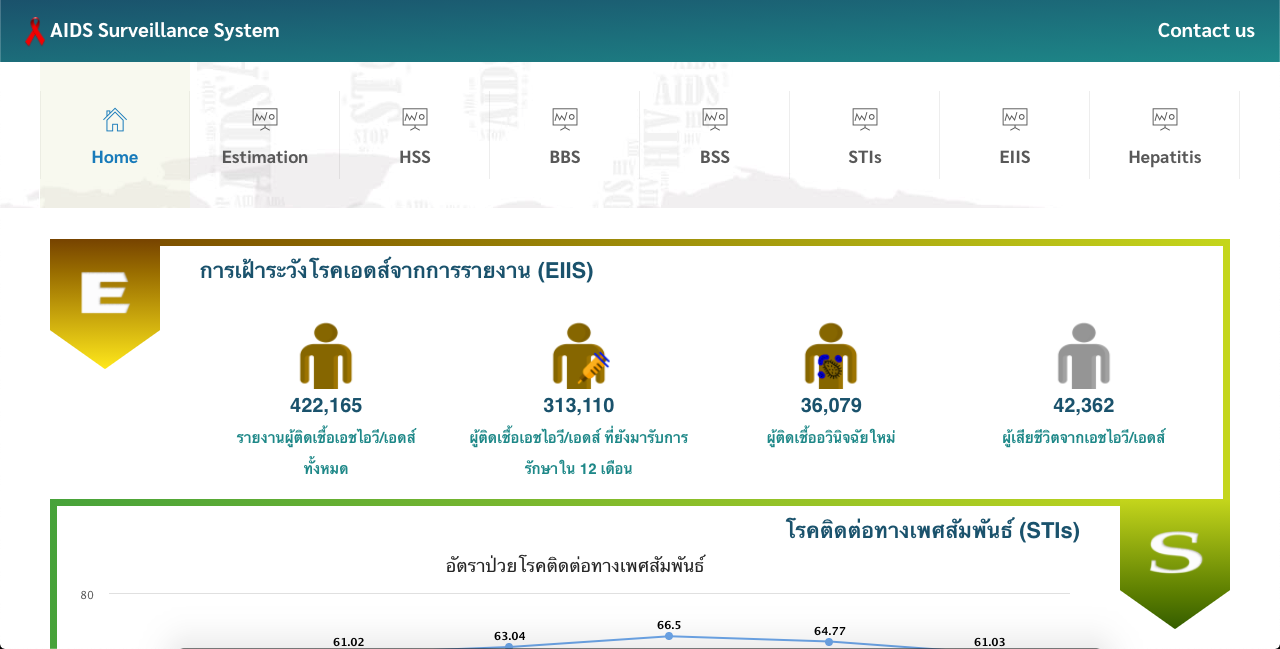Click the HSS presentation icon
Image resolution: width=1280 pixels, height=649 pixels.
pos(415,119)
